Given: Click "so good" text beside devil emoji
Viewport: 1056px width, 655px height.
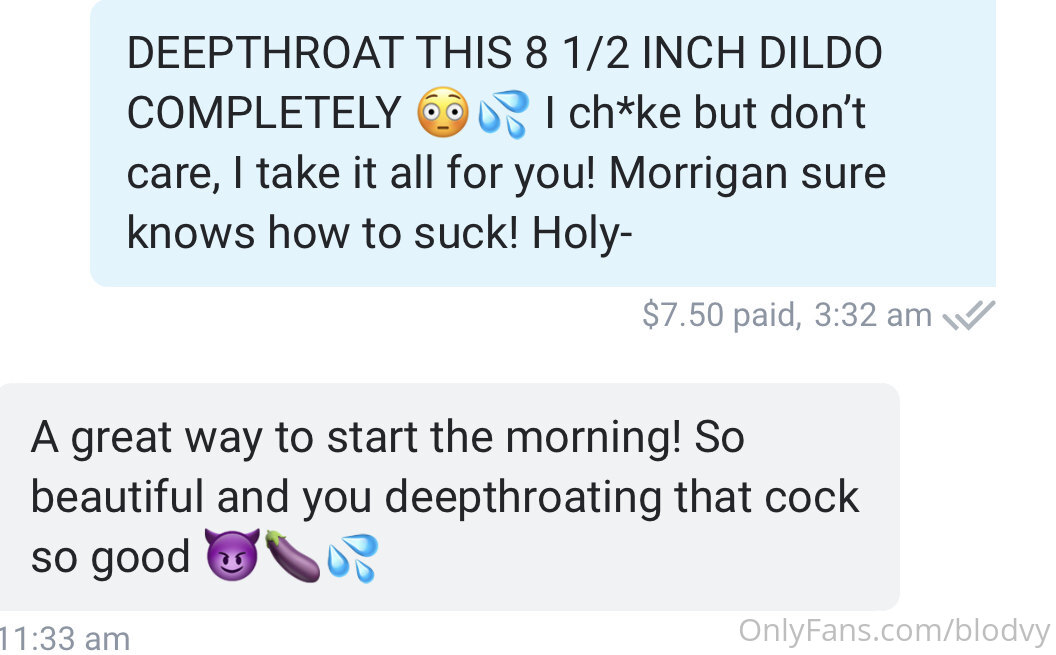Looking at the screenshot, I should pyautogui.click(x=110, y=557).
